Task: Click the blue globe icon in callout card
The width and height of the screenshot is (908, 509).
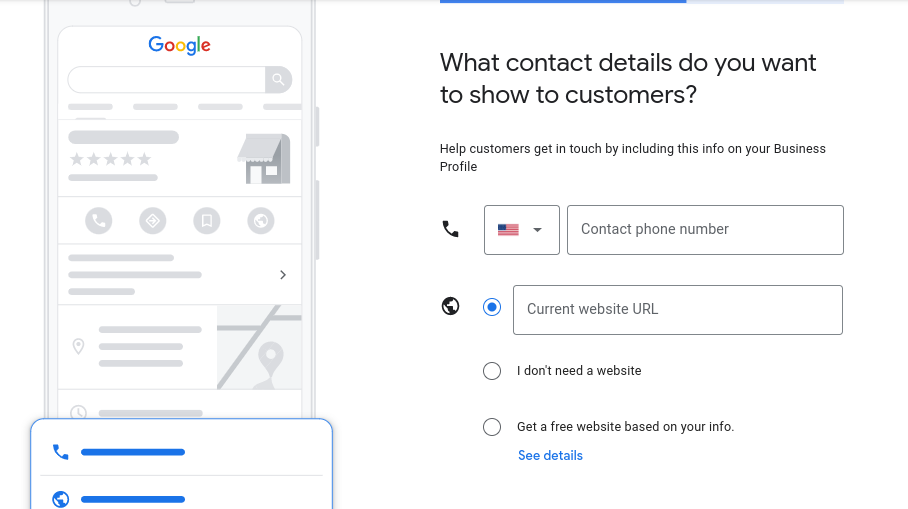Action: point(61,499)
